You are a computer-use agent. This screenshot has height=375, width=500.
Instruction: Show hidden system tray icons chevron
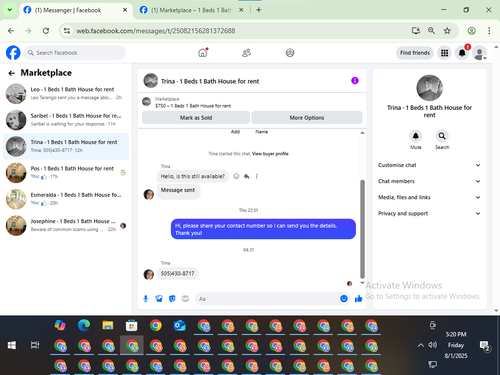pos(421,345)
